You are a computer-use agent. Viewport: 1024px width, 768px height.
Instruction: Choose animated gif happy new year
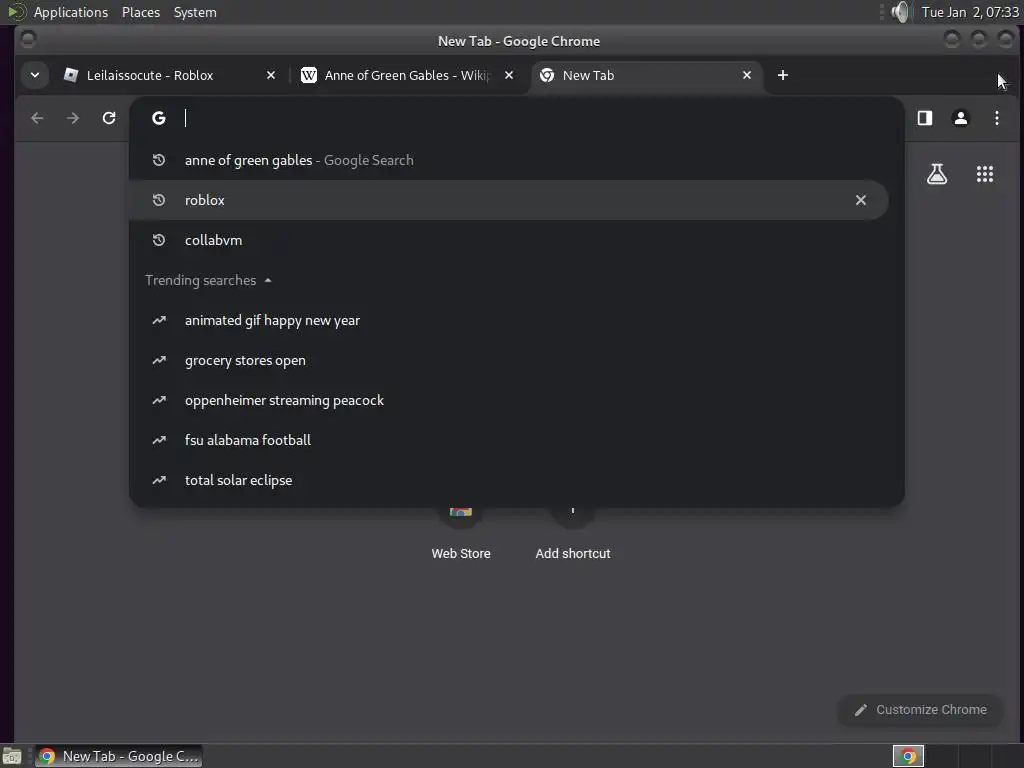click(x=509, y=321)
